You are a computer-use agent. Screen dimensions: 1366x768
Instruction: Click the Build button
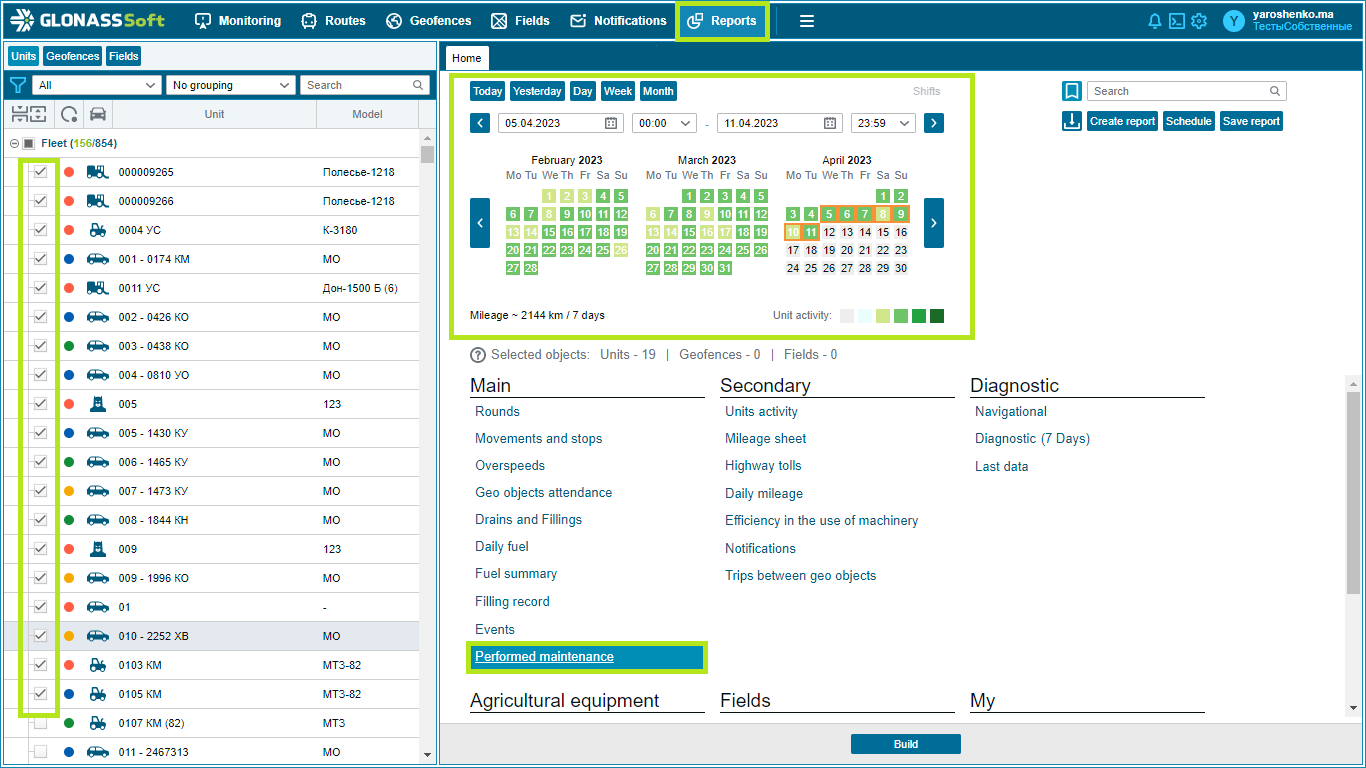tap(906, 744)
